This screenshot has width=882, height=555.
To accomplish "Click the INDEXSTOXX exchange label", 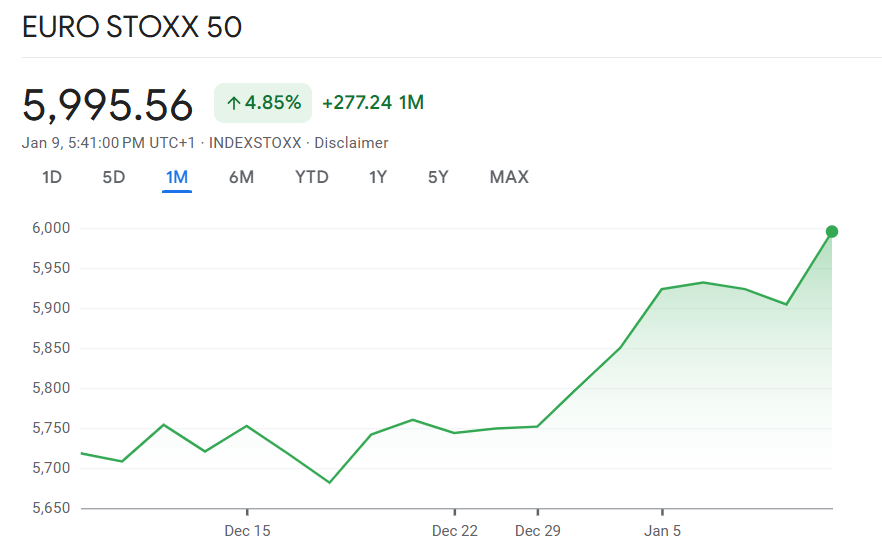I will (x=255, y=143).
